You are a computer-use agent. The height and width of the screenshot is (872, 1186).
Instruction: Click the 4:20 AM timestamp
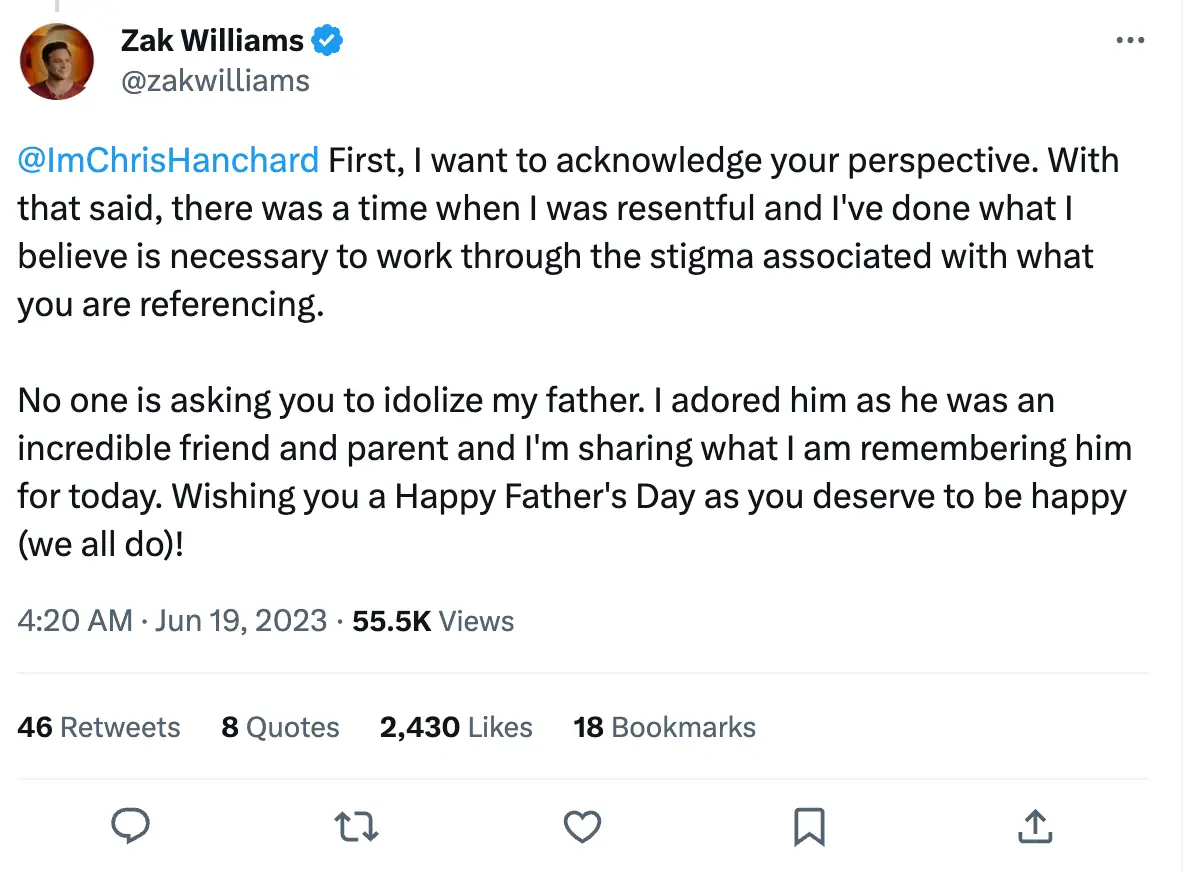pos(75,621)
